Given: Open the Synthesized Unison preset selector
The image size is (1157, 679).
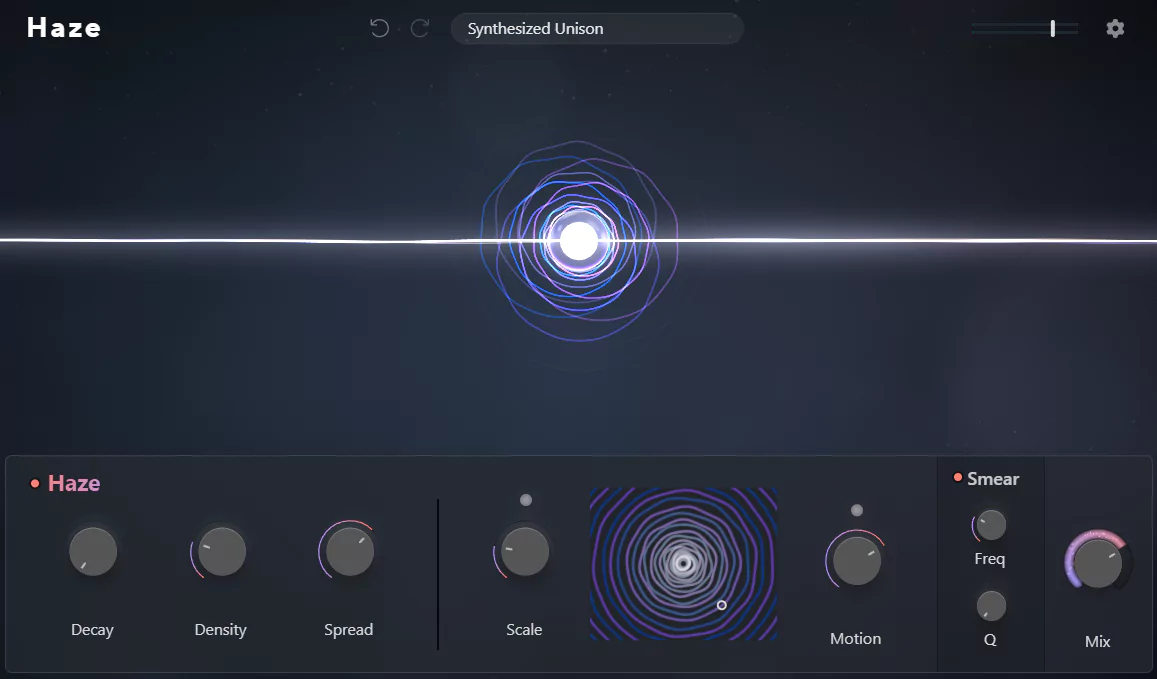Looking at the screenshot, I should click(x=597, y=29).
